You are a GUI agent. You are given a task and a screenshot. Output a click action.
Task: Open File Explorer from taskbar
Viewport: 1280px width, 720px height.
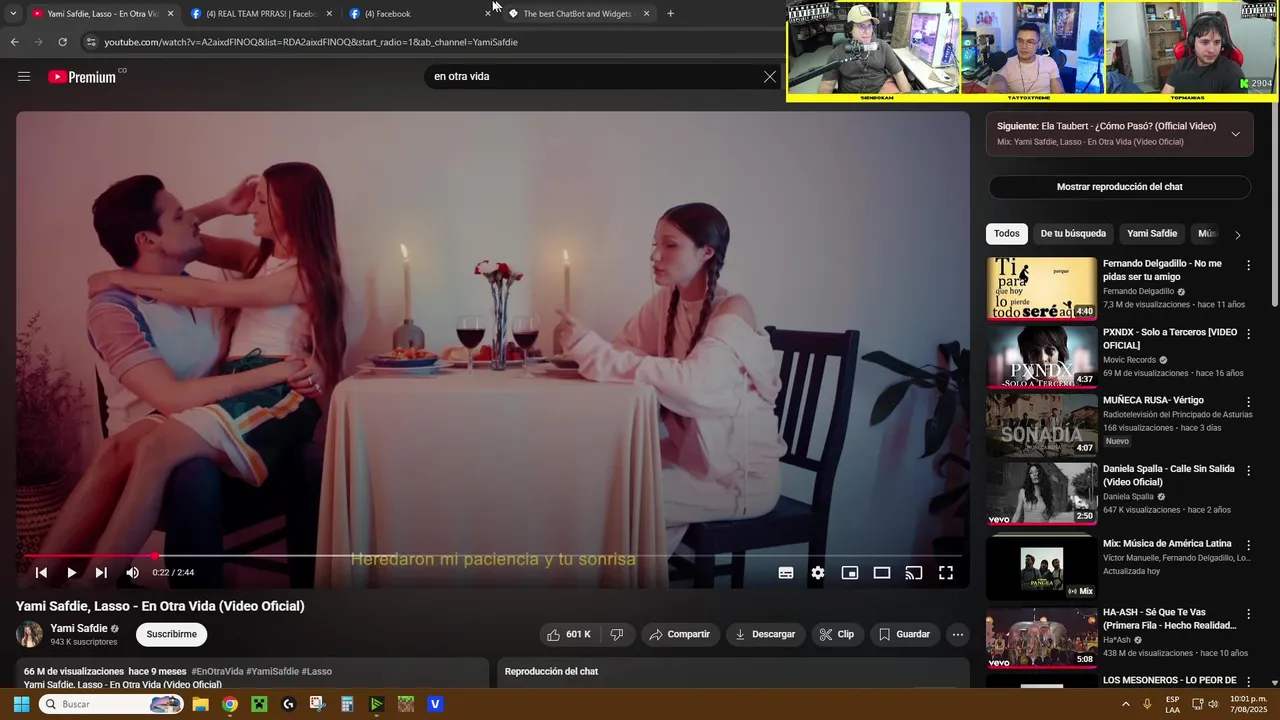coord(200,704)
